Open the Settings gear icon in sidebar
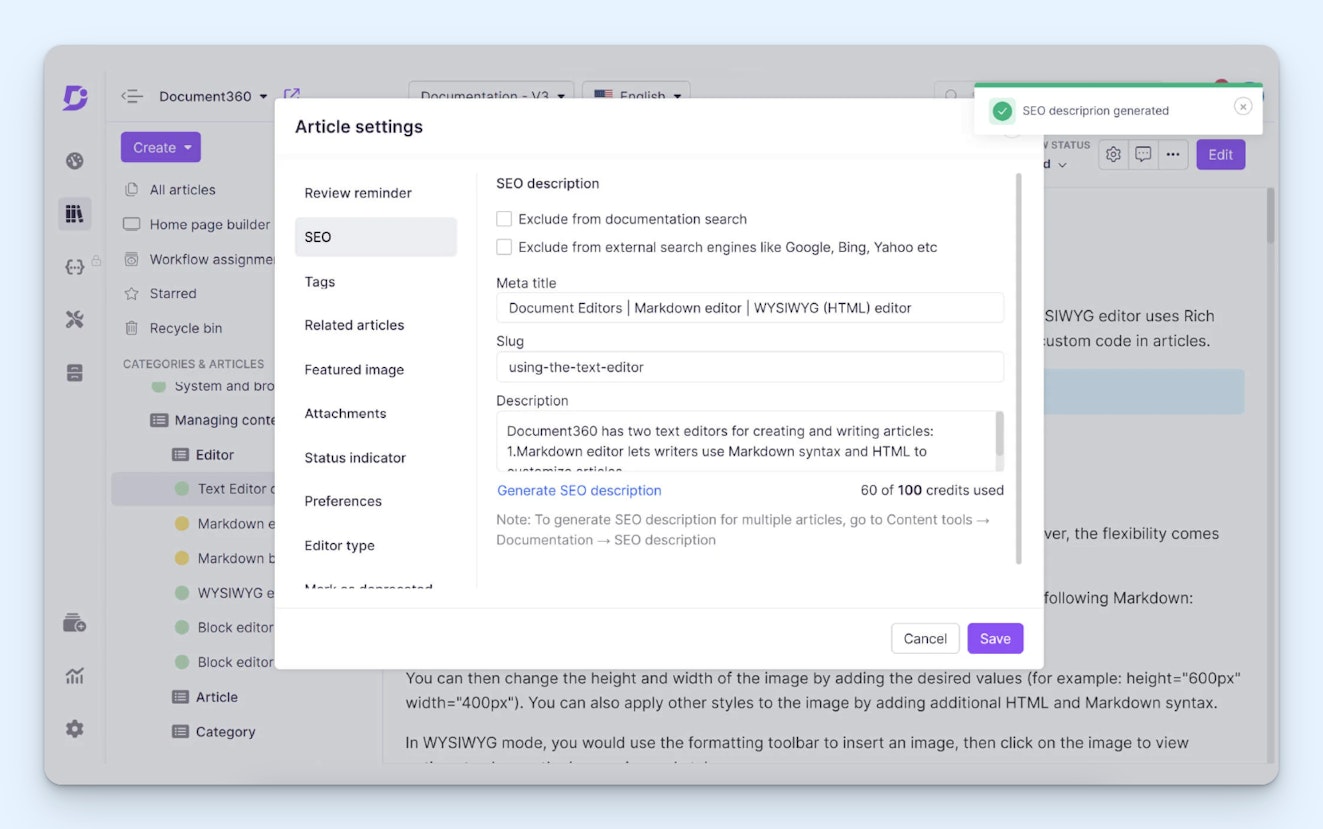The image size is (1323, 829). 74,729
